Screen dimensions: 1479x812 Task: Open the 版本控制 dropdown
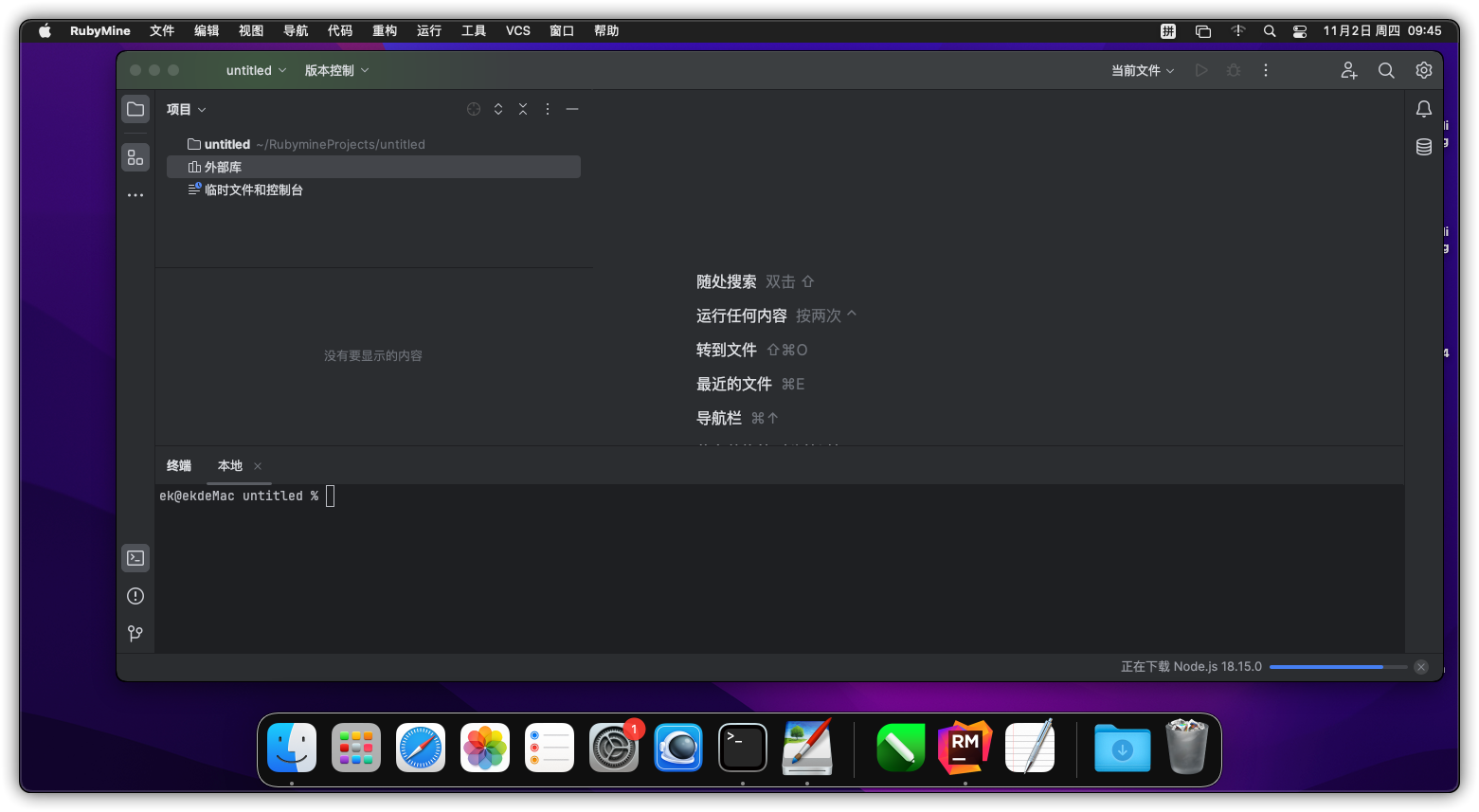[336, 70]
